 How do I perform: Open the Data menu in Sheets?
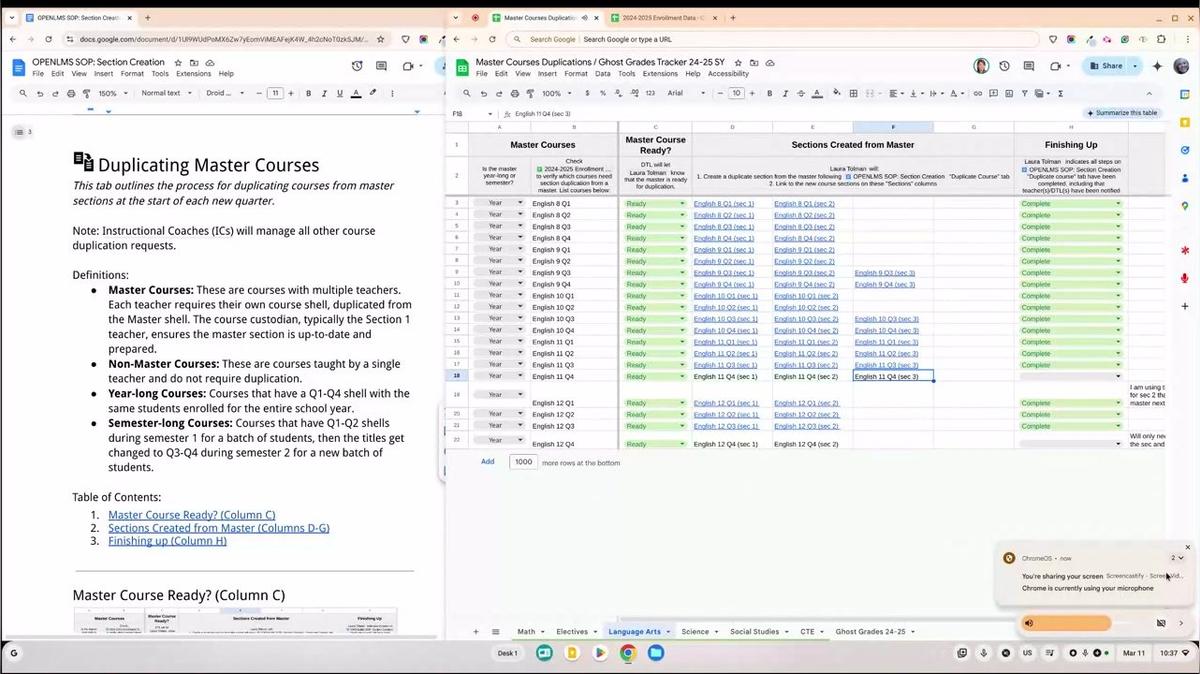coord(602,74)
